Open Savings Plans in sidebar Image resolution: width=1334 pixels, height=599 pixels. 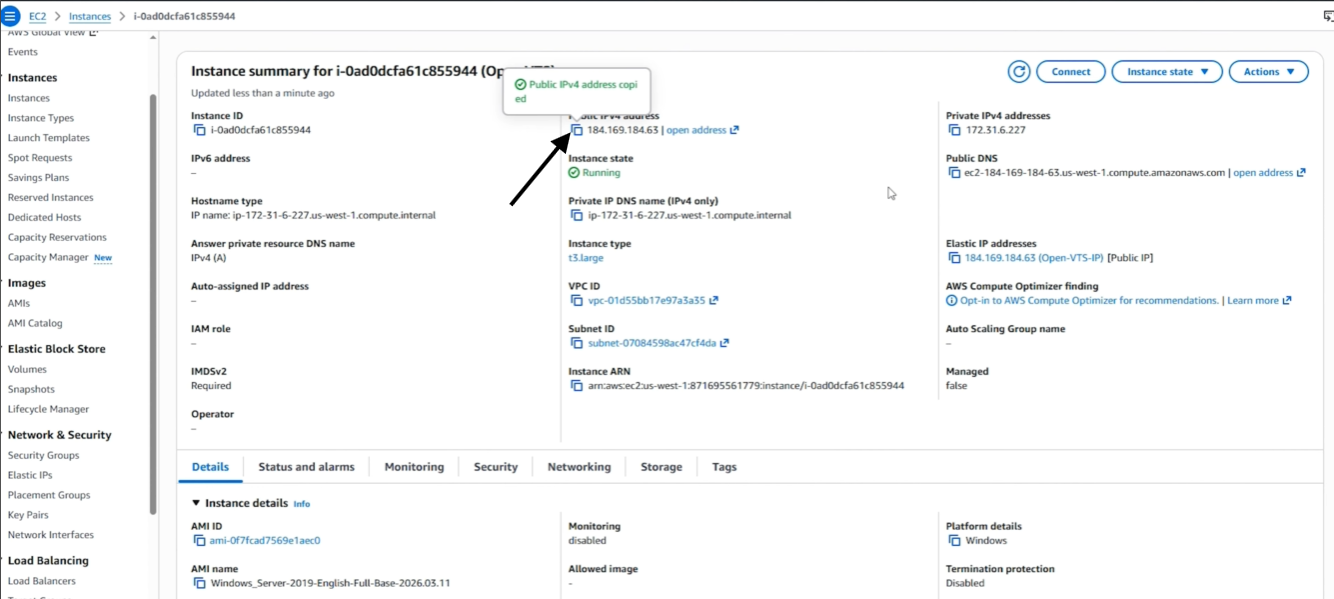click(x=38, y=178)
